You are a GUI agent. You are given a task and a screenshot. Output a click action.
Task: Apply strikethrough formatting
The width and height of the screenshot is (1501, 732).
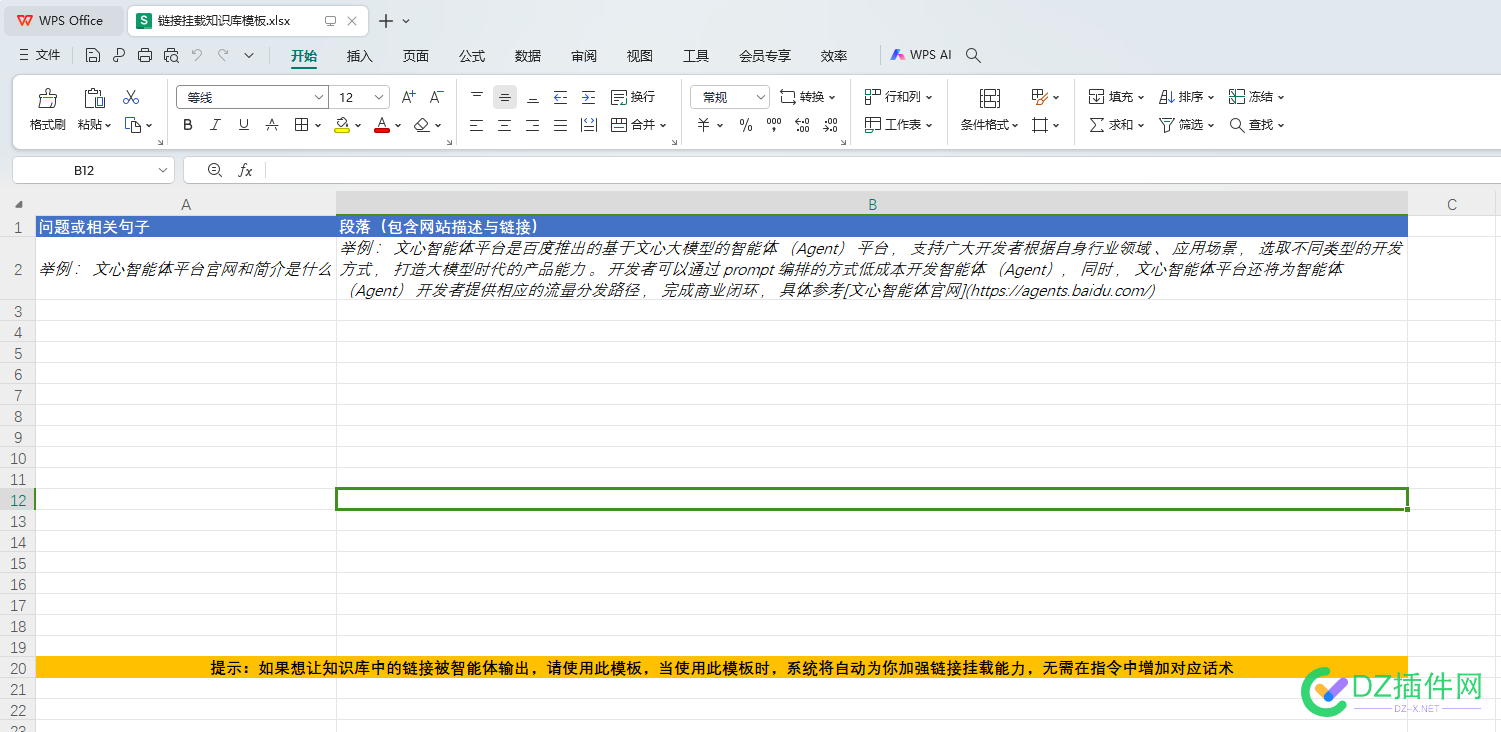pos(272,125)
